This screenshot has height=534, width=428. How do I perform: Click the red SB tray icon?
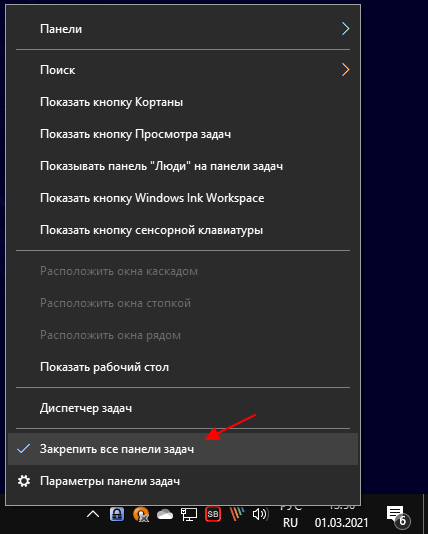pos(213,514)
